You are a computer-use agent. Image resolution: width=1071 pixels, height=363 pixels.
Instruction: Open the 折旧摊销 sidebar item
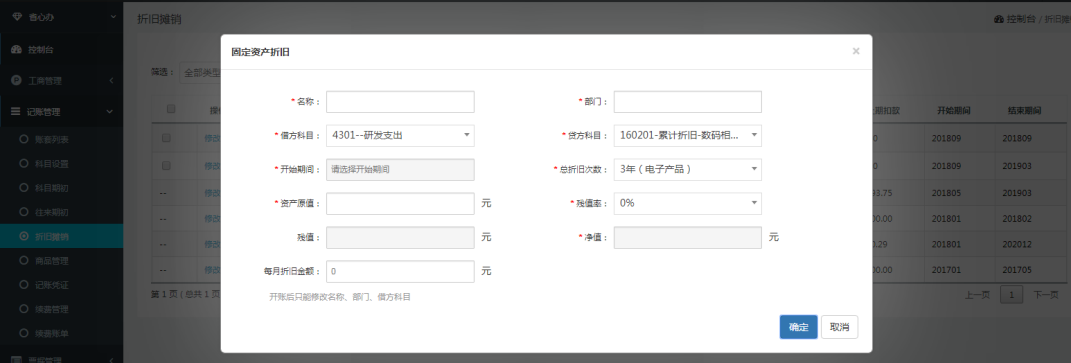(x=61, y=237)
